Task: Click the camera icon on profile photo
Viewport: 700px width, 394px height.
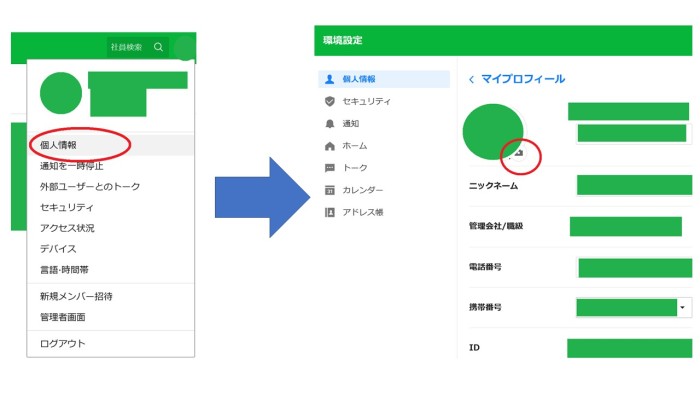Action: tap(518, 153)
